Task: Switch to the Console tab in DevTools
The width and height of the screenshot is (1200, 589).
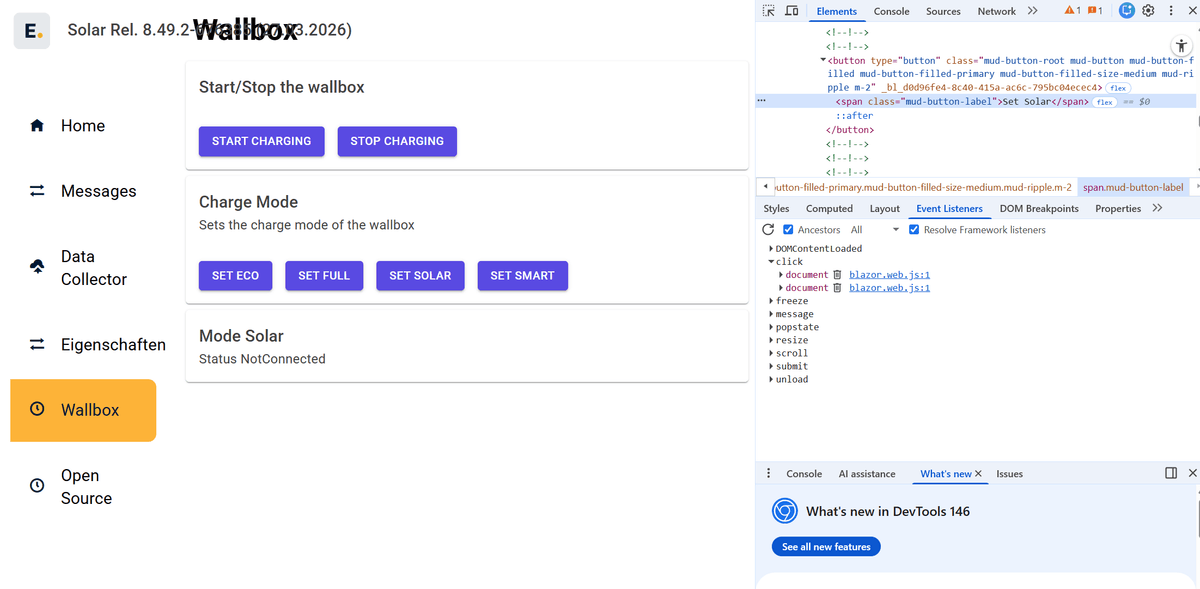Action: tap(890, 11)
